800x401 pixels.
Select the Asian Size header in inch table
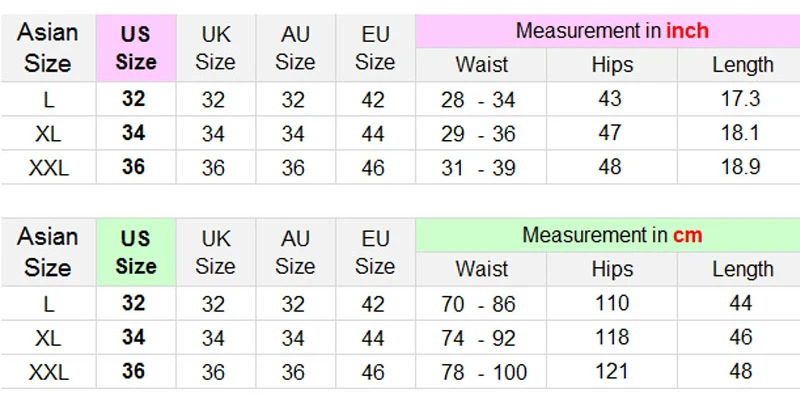[47, 48]
